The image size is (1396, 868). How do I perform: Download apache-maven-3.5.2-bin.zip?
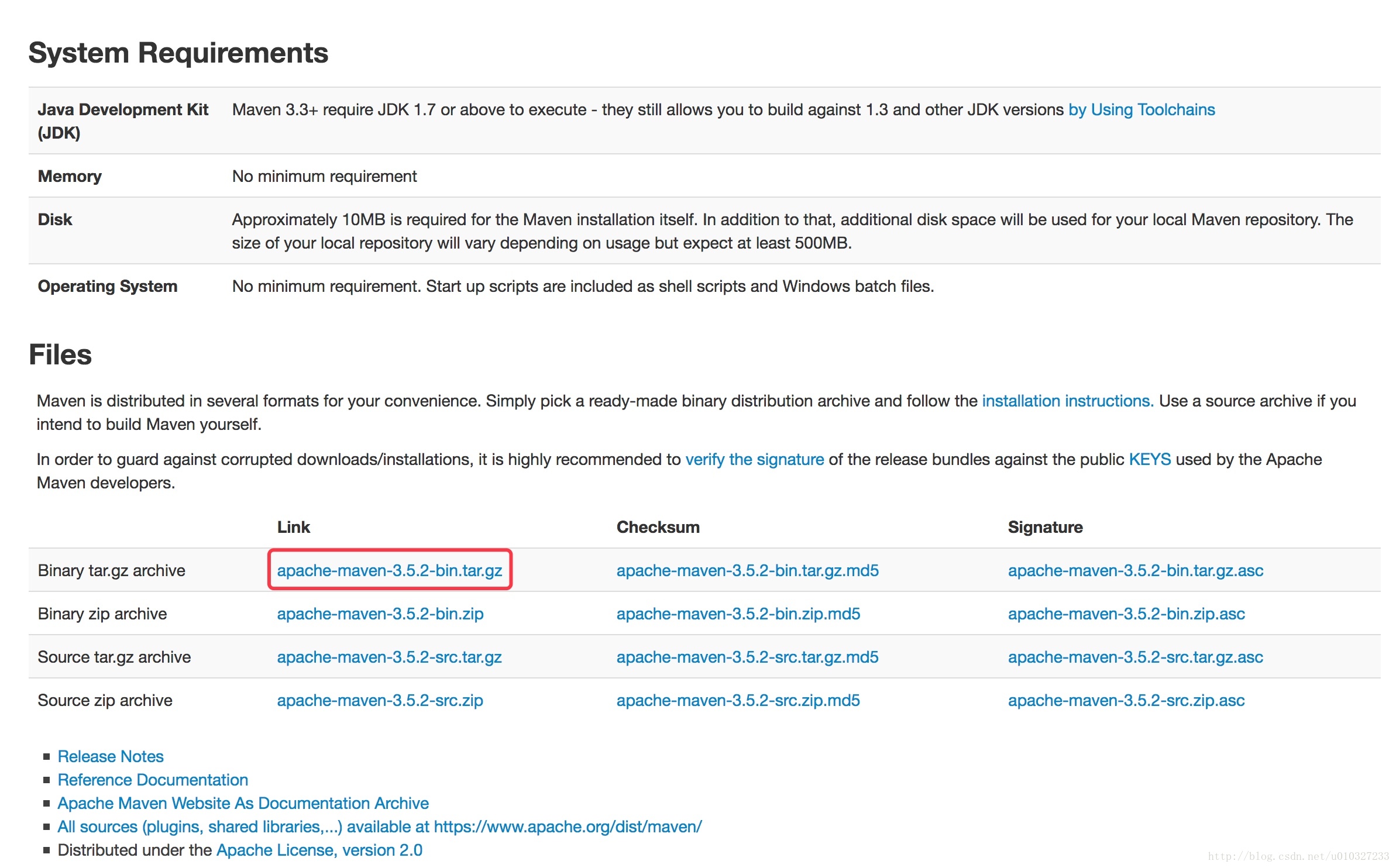(x=380, y=614)
